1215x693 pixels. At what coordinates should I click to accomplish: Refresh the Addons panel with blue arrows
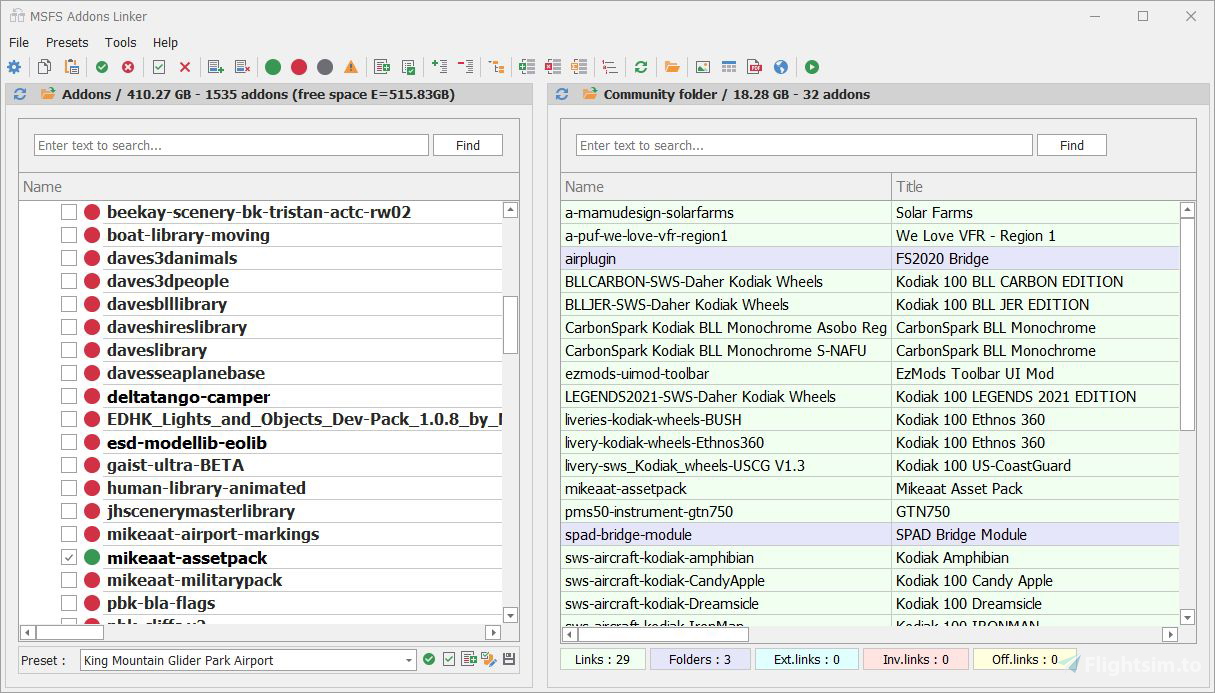click(20, 94)
